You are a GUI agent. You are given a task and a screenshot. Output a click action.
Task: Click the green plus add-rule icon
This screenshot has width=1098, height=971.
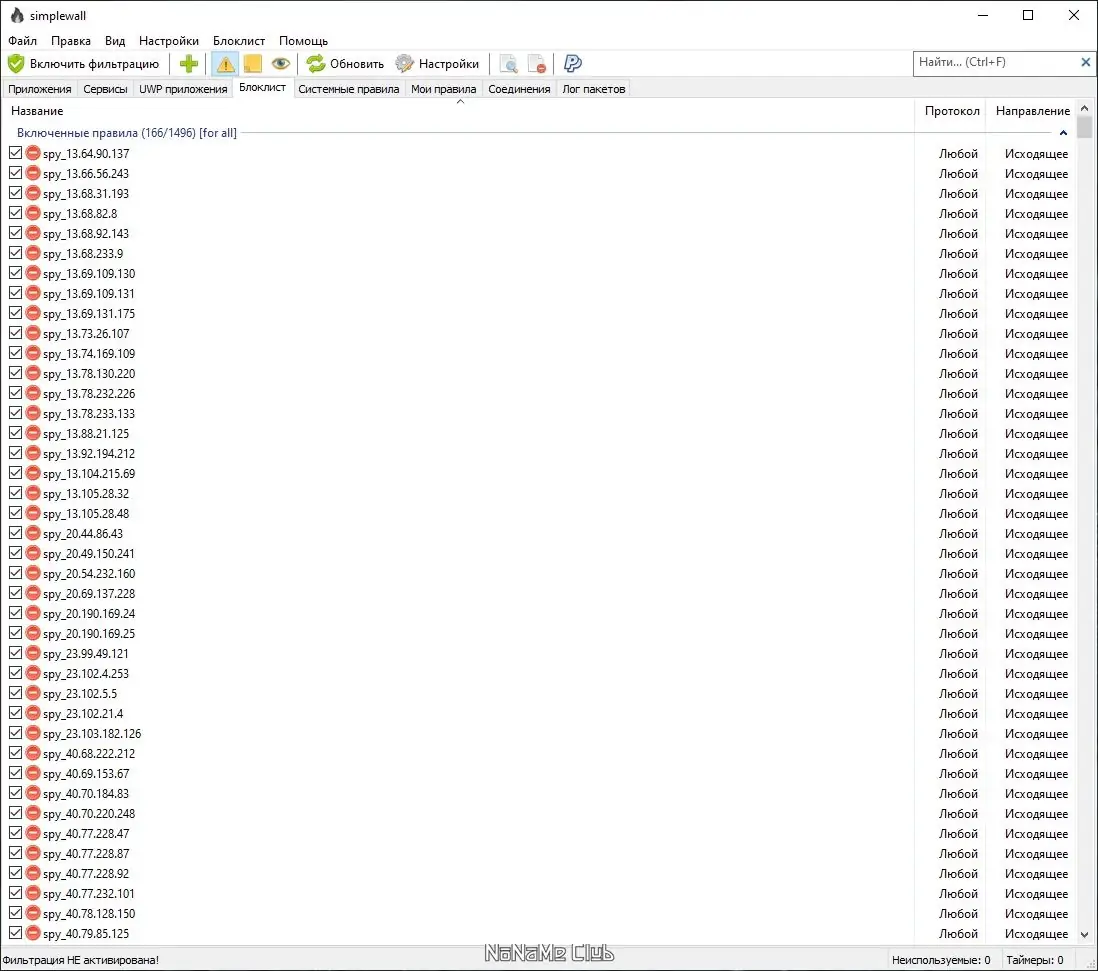tap(188, 64)
